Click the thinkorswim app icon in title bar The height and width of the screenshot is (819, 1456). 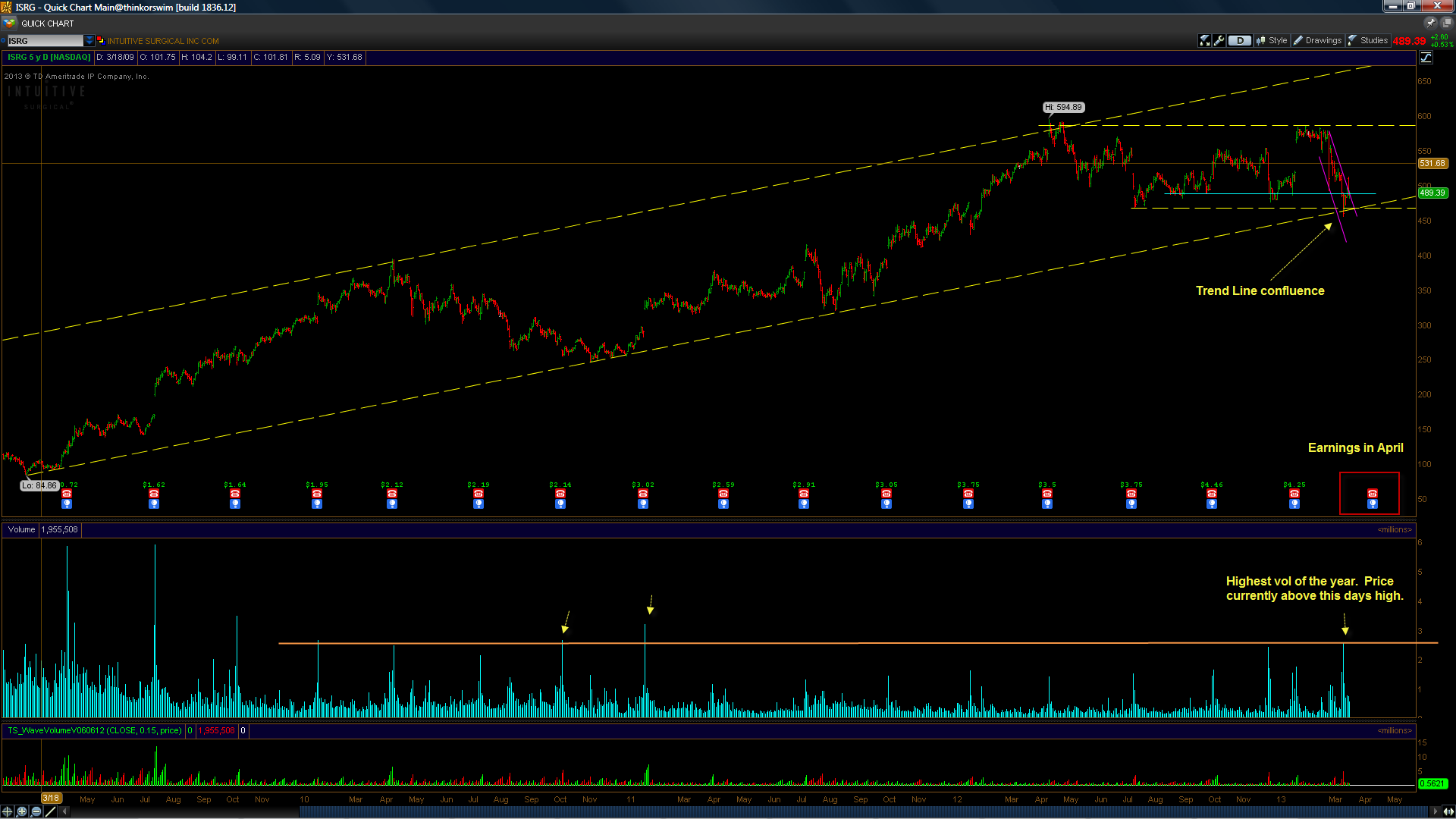(6, 7)
